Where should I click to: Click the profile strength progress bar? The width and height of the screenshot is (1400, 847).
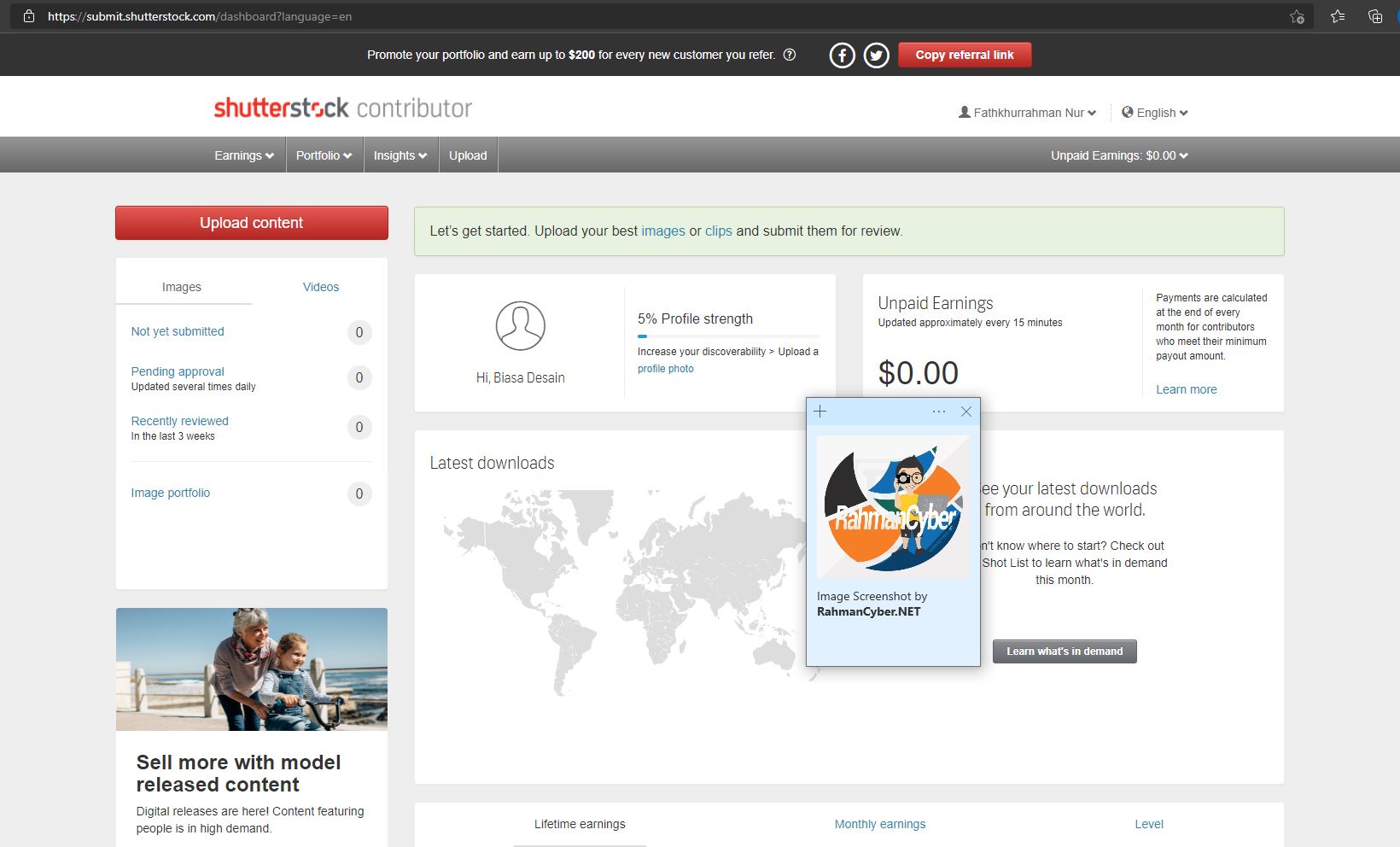(x=727, y=338)
